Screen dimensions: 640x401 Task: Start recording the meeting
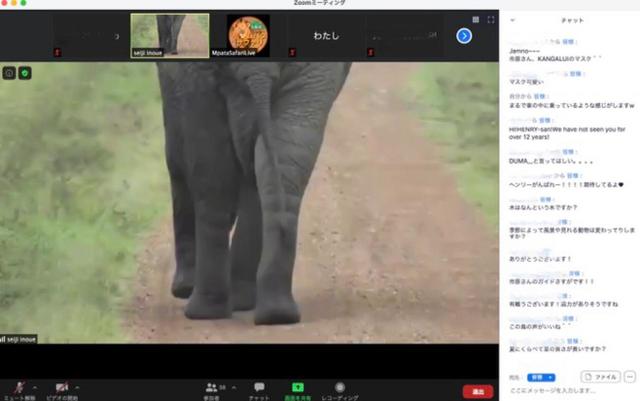340,387
